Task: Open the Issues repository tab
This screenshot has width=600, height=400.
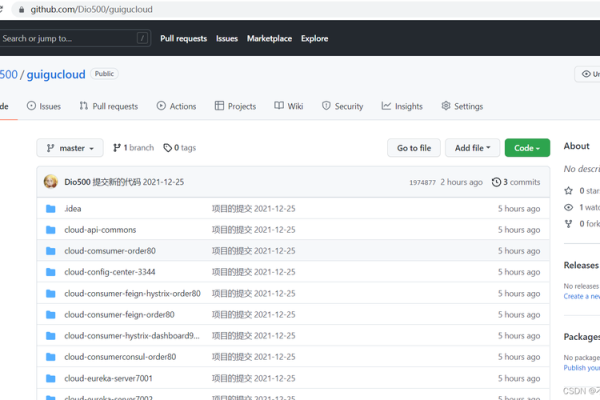Action: pyautogui.click(x=44, y=106)
